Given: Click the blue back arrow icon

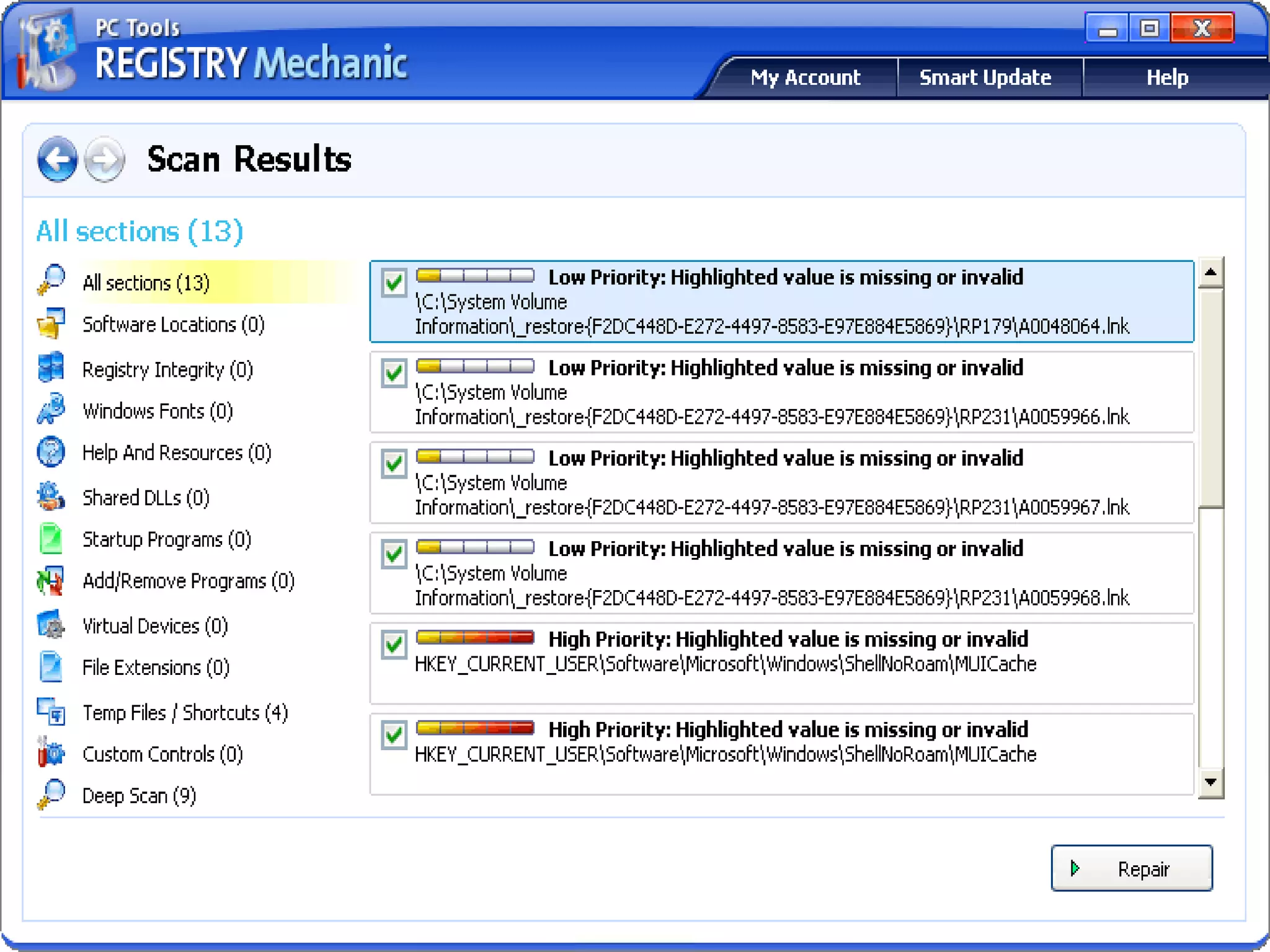Looking at the screenshot, I should [57, 159].
